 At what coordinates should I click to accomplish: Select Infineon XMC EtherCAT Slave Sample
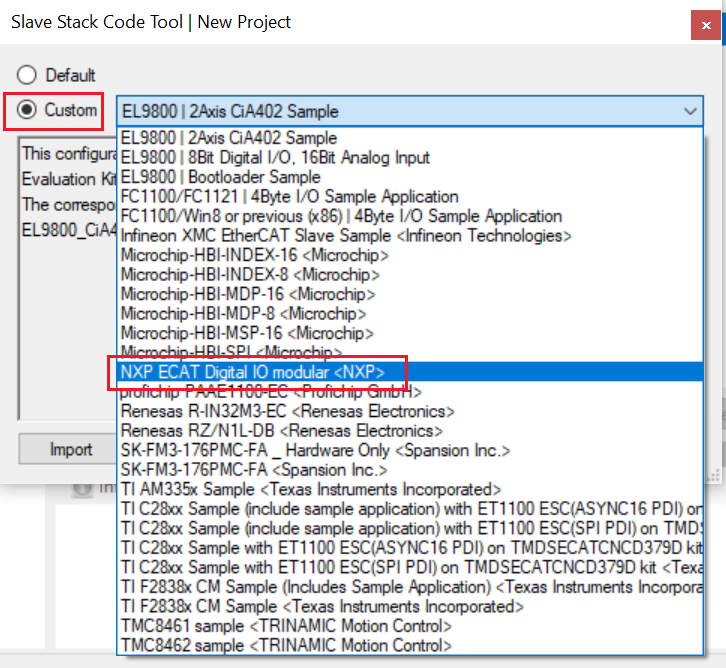(346, 236)
